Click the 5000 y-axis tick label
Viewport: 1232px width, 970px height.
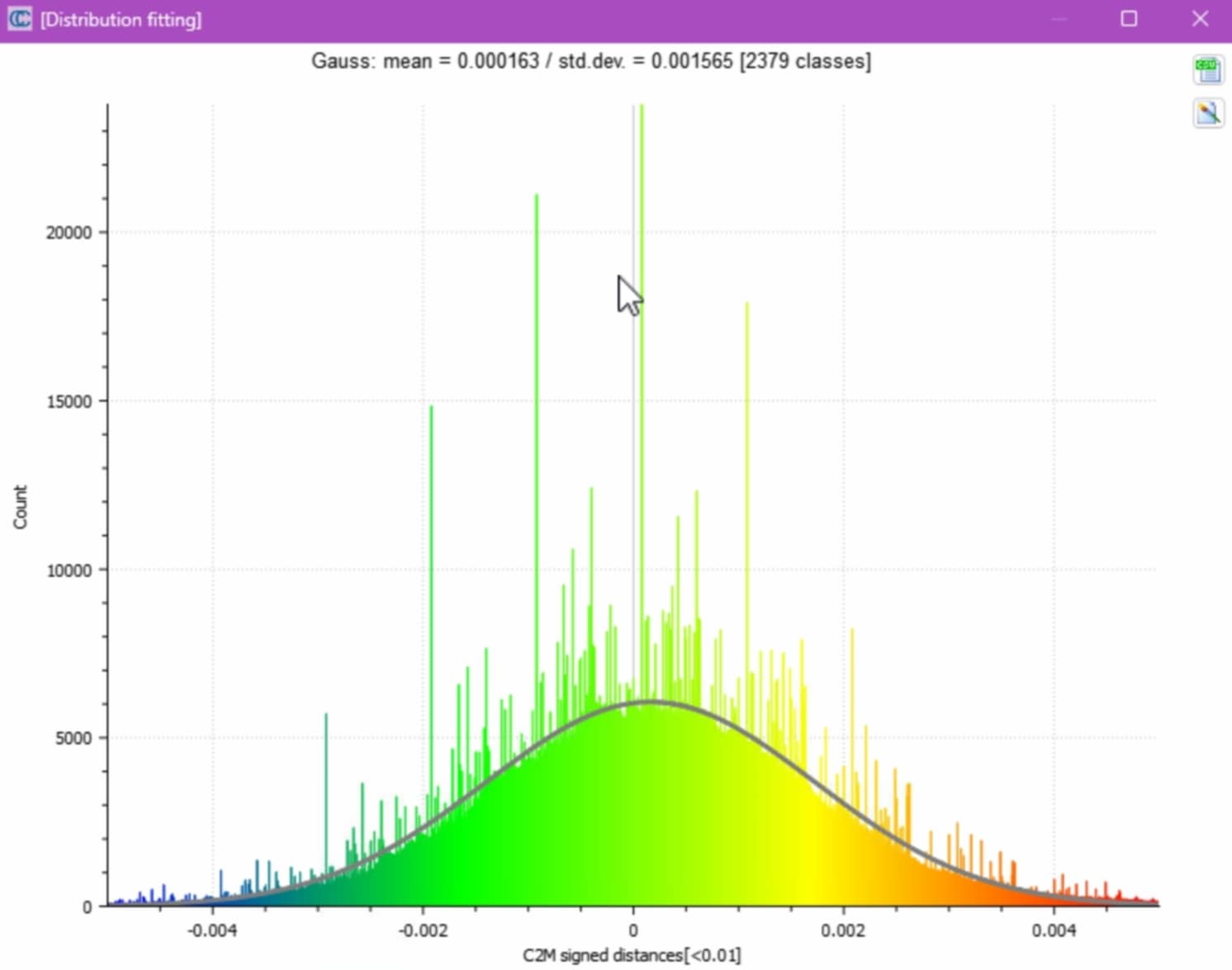pyautogui.click(x=73, y=739)
